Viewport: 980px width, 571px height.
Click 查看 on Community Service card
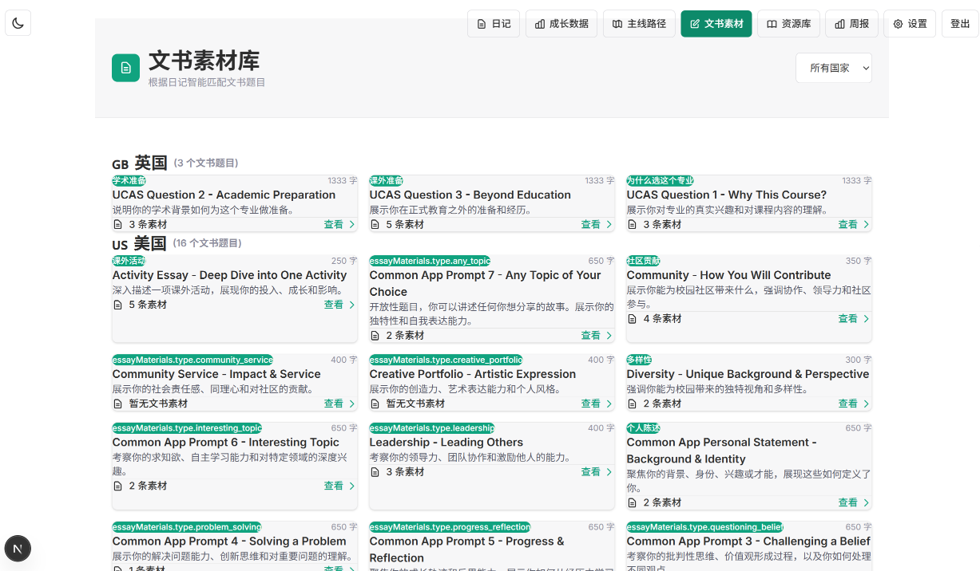[334, 404]
